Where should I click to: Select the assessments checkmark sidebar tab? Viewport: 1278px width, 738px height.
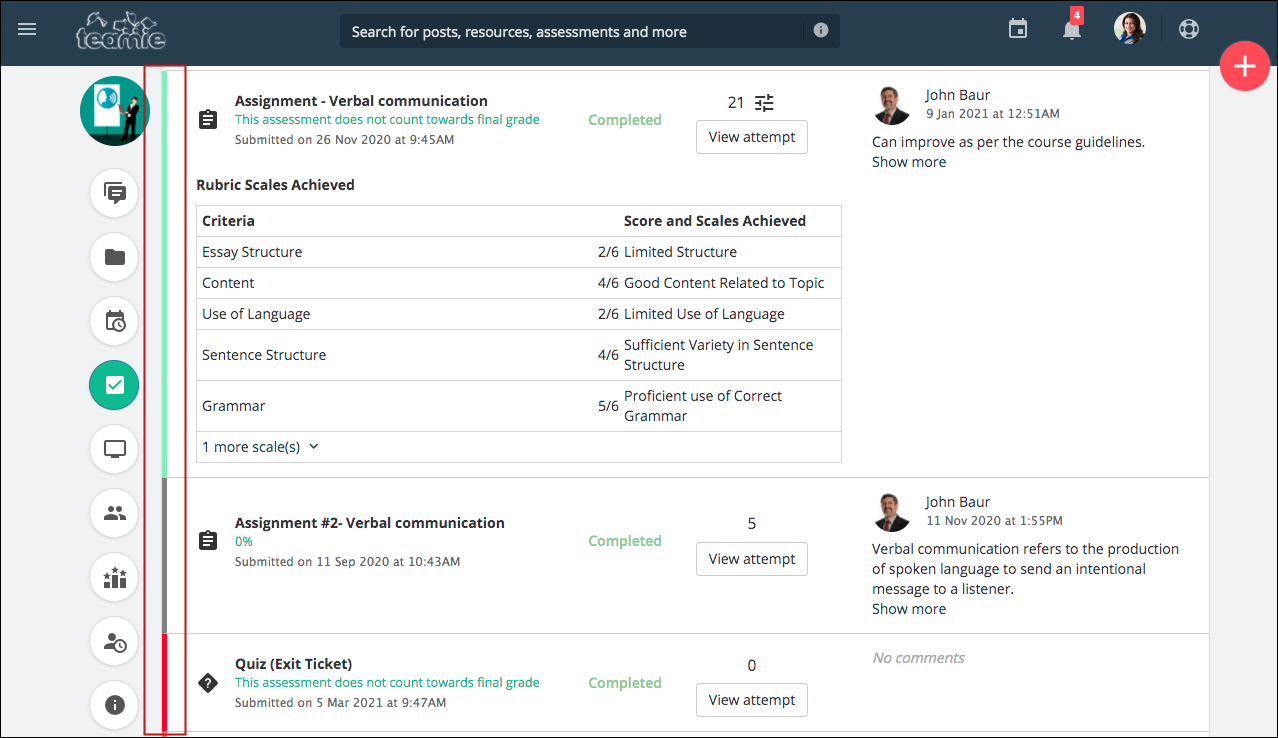click(115, 385)
